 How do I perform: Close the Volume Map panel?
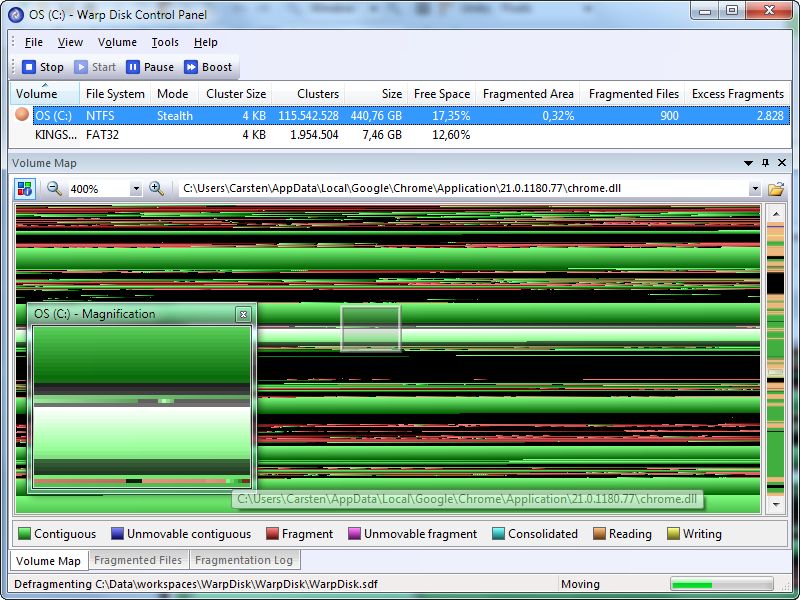782,163
